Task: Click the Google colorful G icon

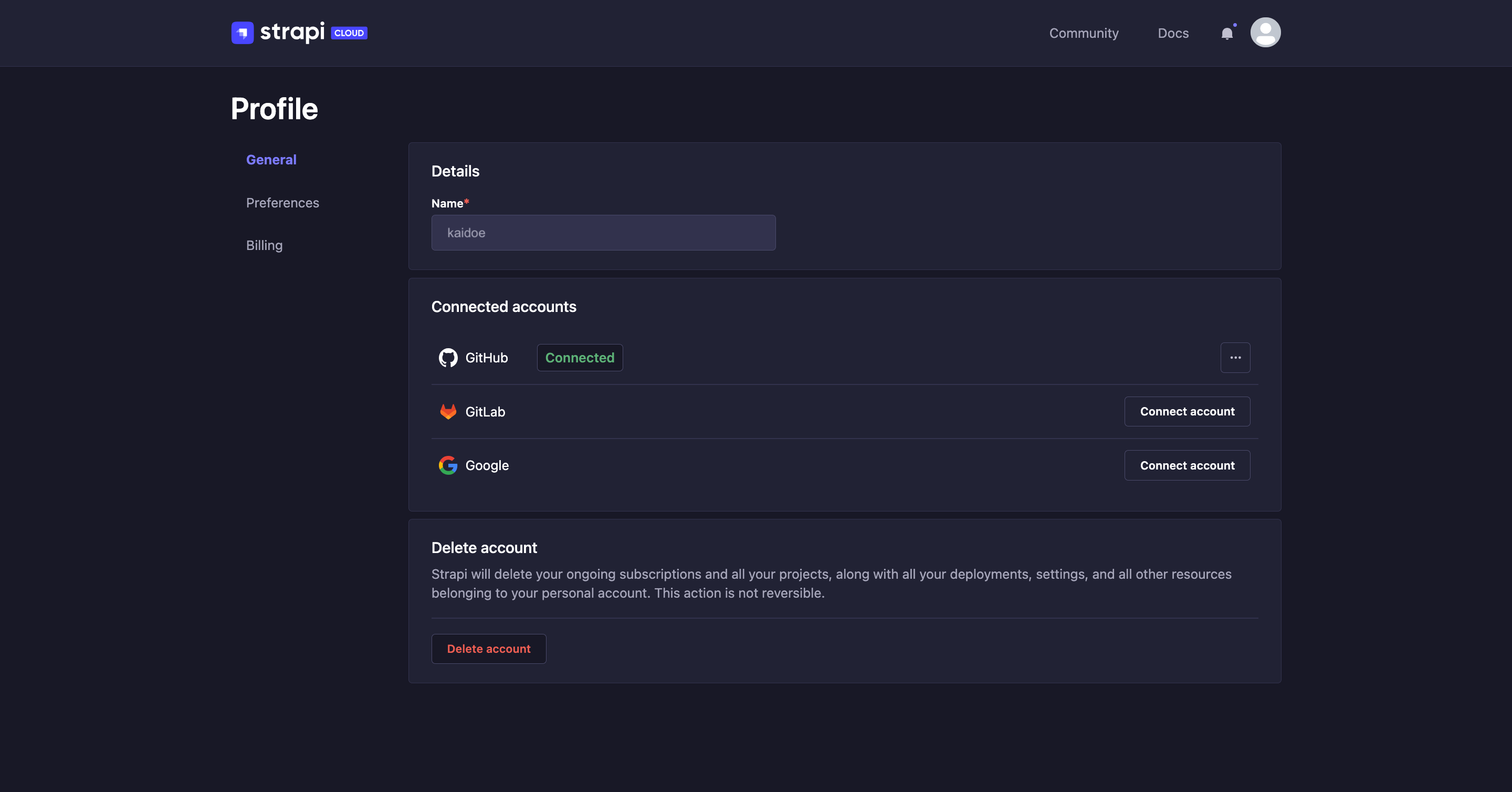Action: coord(448,464)
